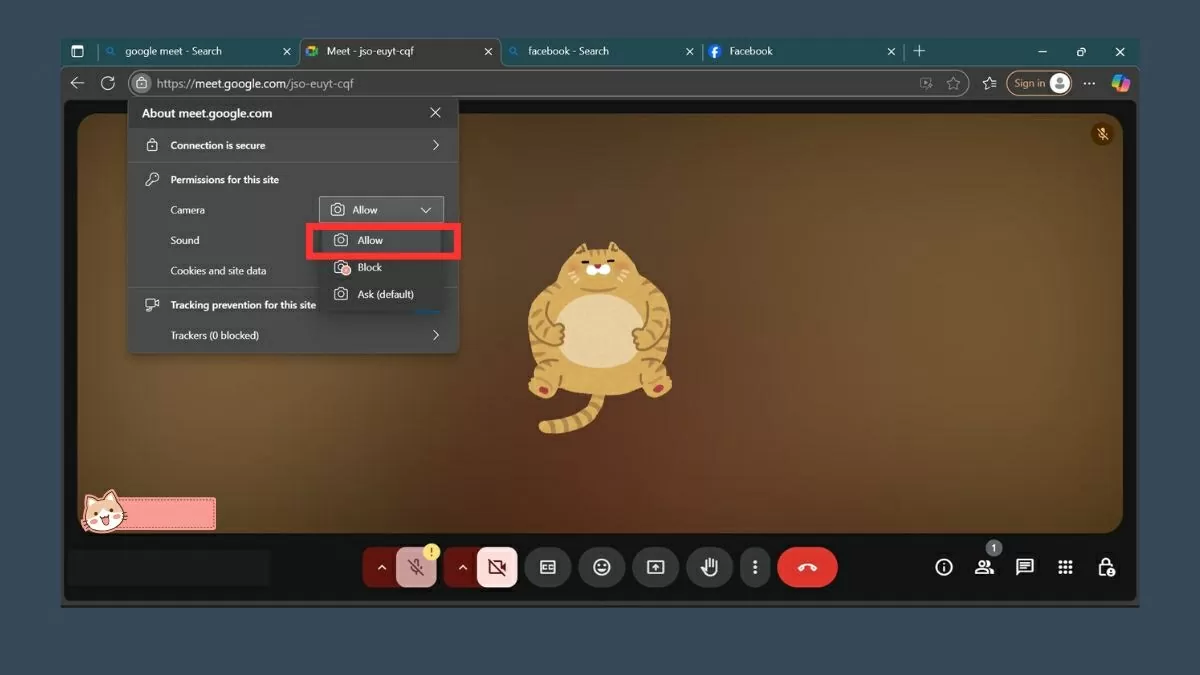The width and height of the screenshot is (1200, 675).
Task: Turn the camera back on
Action: 497,567
